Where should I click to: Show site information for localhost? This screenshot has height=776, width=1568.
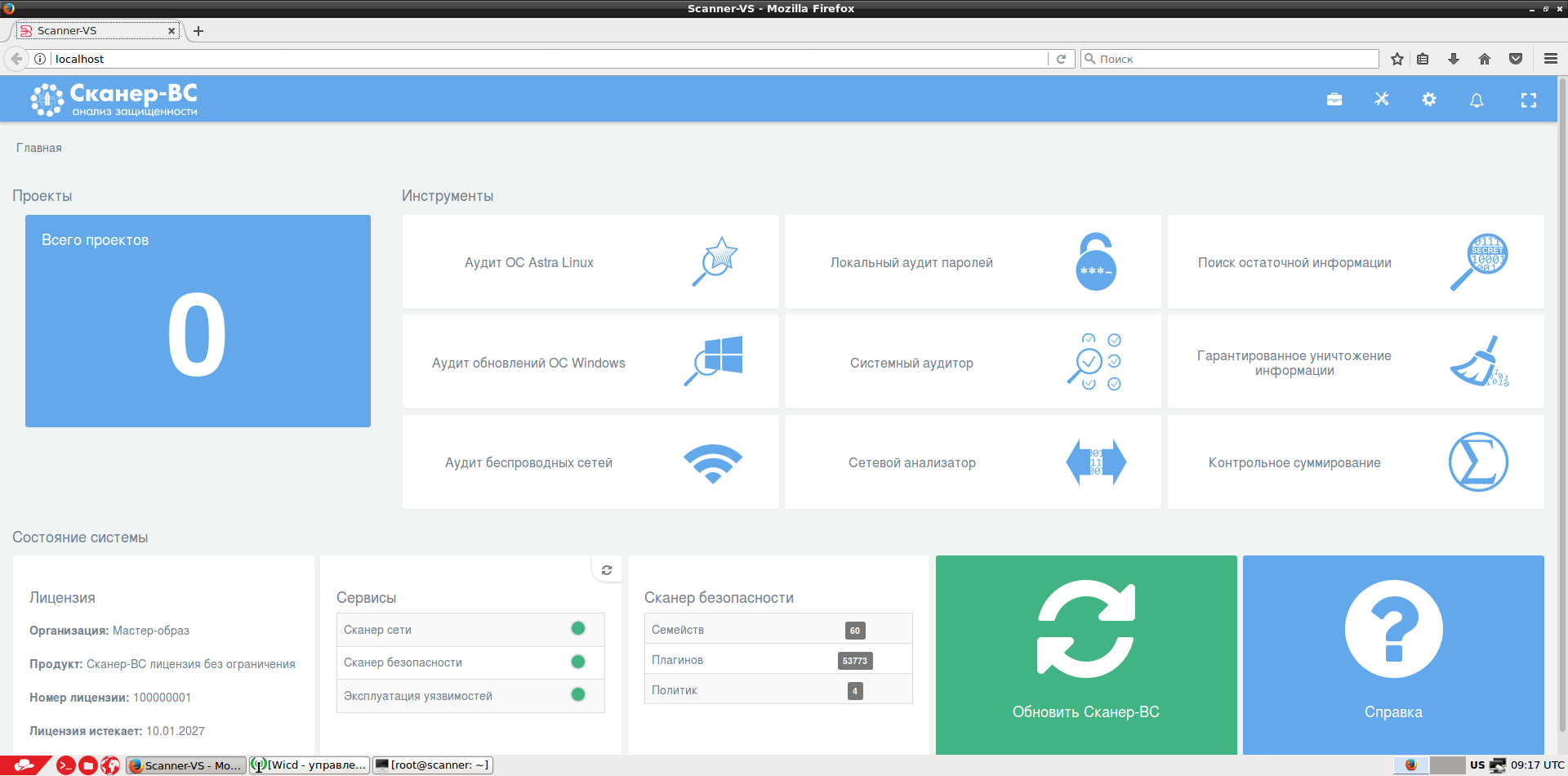tap(40, 59)
